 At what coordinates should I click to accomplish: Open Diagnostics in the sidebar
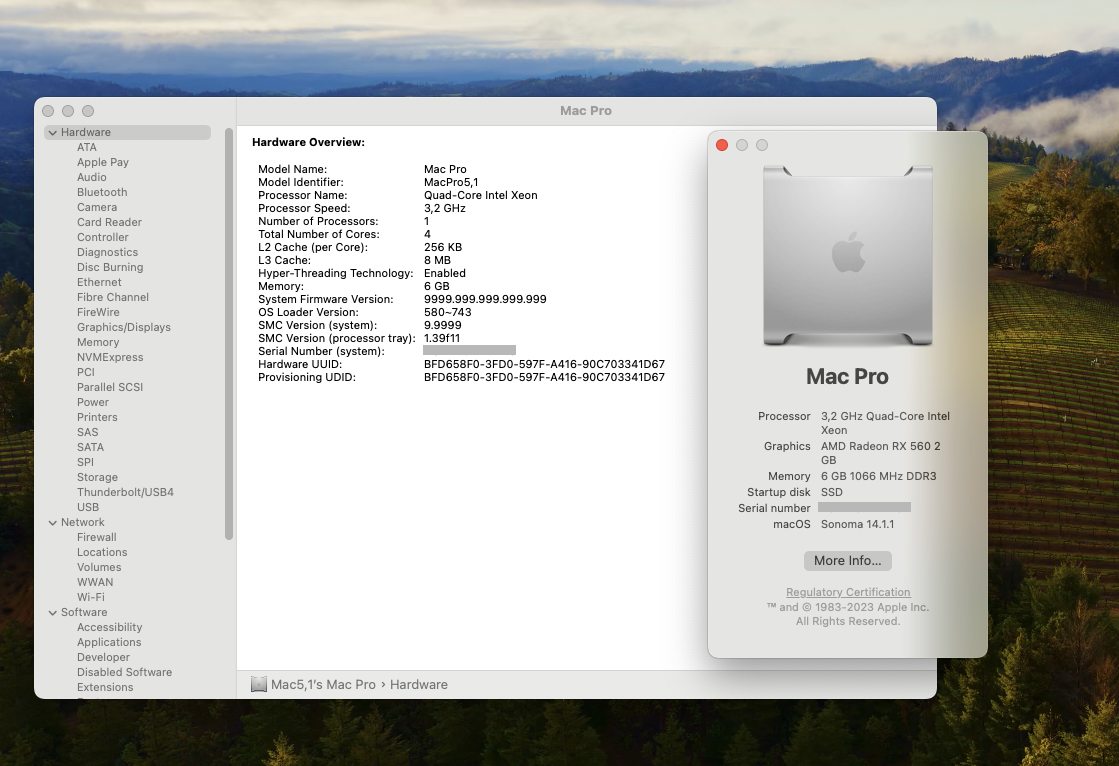click(107, 252)
